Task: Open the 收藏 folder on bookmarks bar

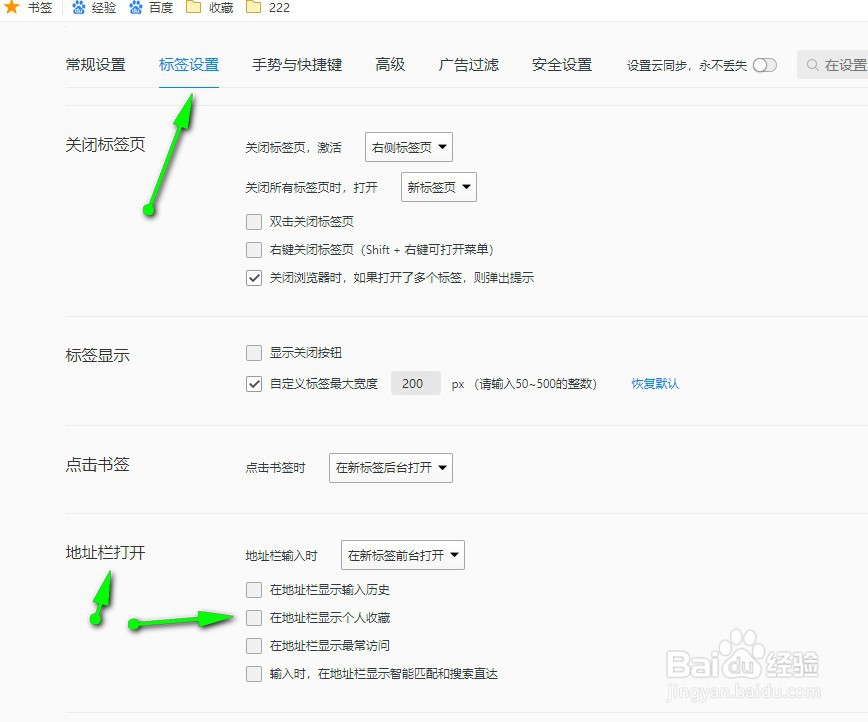Action: coord(210,8)
